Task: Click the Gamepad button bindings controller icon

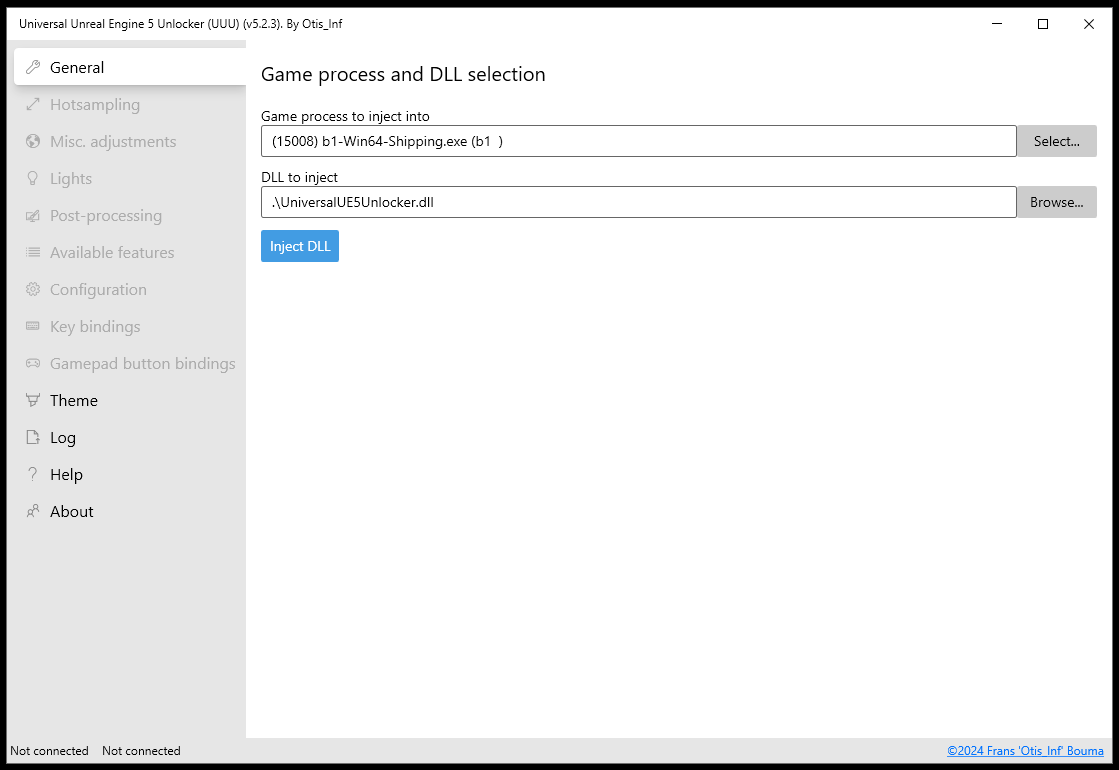Action: pyautogui.click(x=33, y=363)
